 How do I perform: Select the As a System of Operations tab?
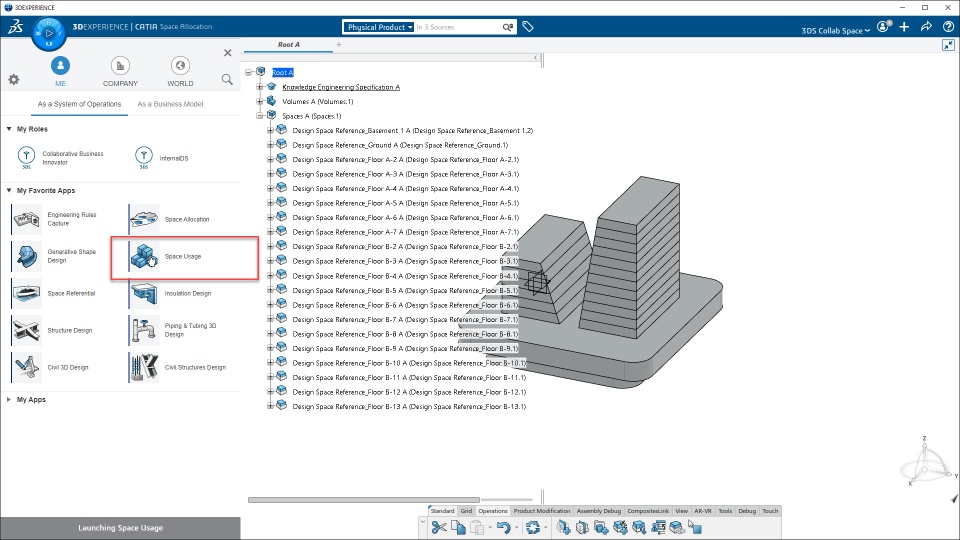(80, 104)
